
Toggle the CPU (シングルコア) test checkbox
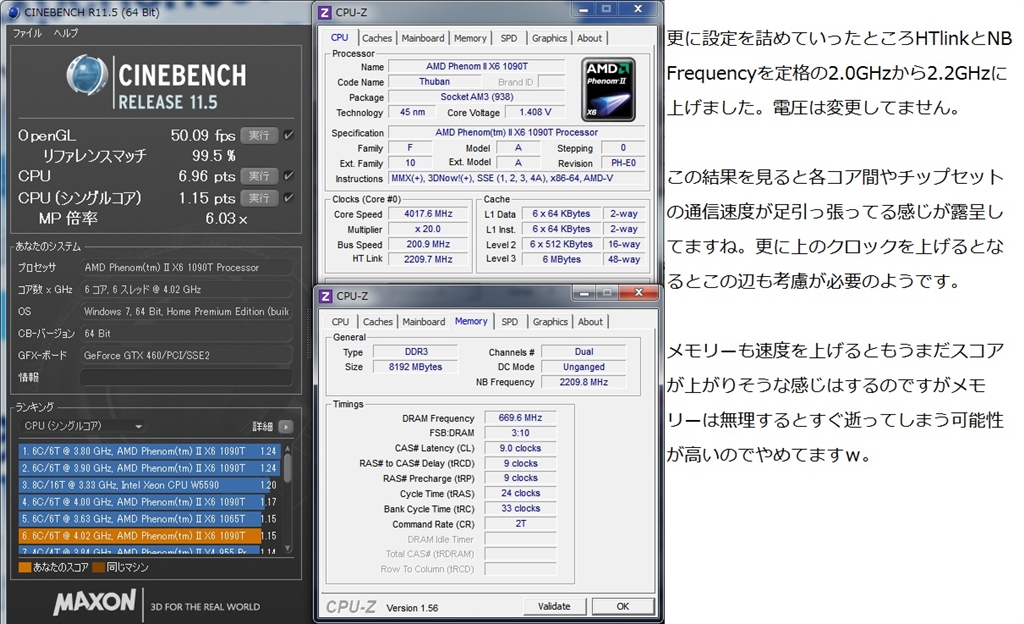pos(289,197)
